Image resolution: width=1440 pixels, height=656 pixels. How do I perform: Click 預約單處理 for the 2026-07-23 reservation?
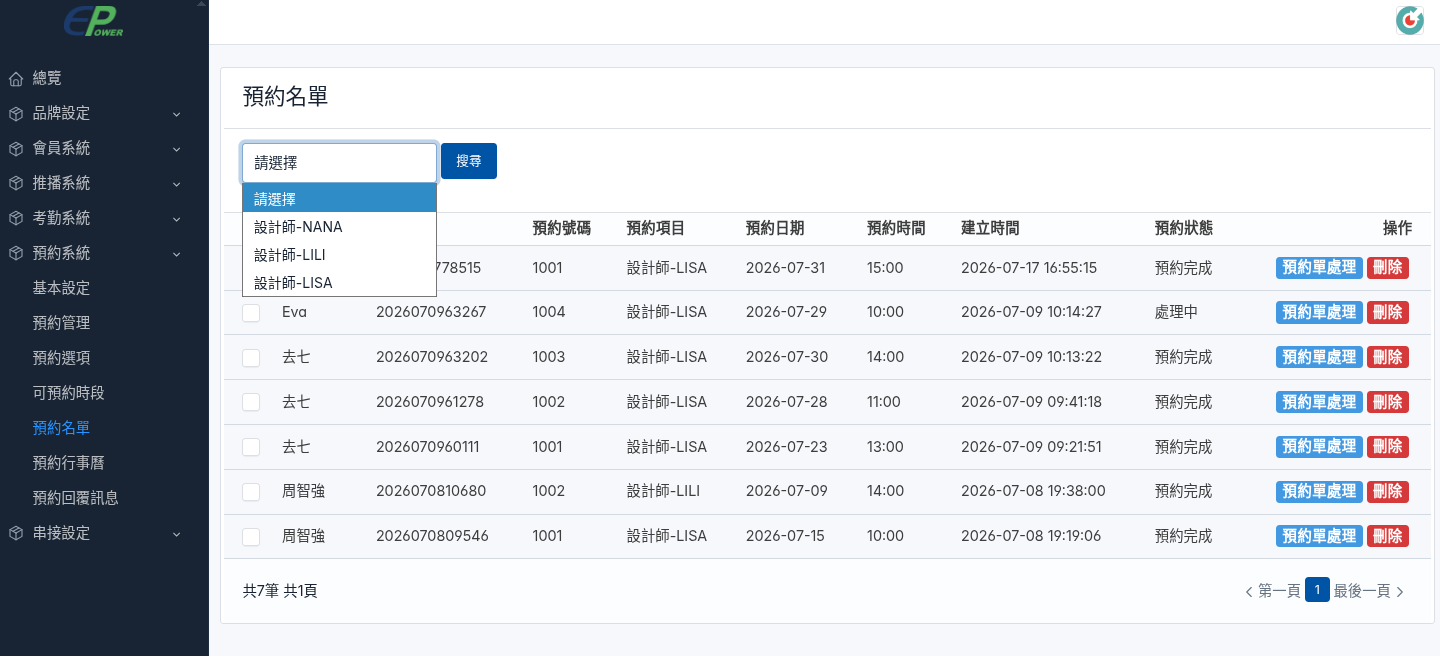click(1319, 447)
